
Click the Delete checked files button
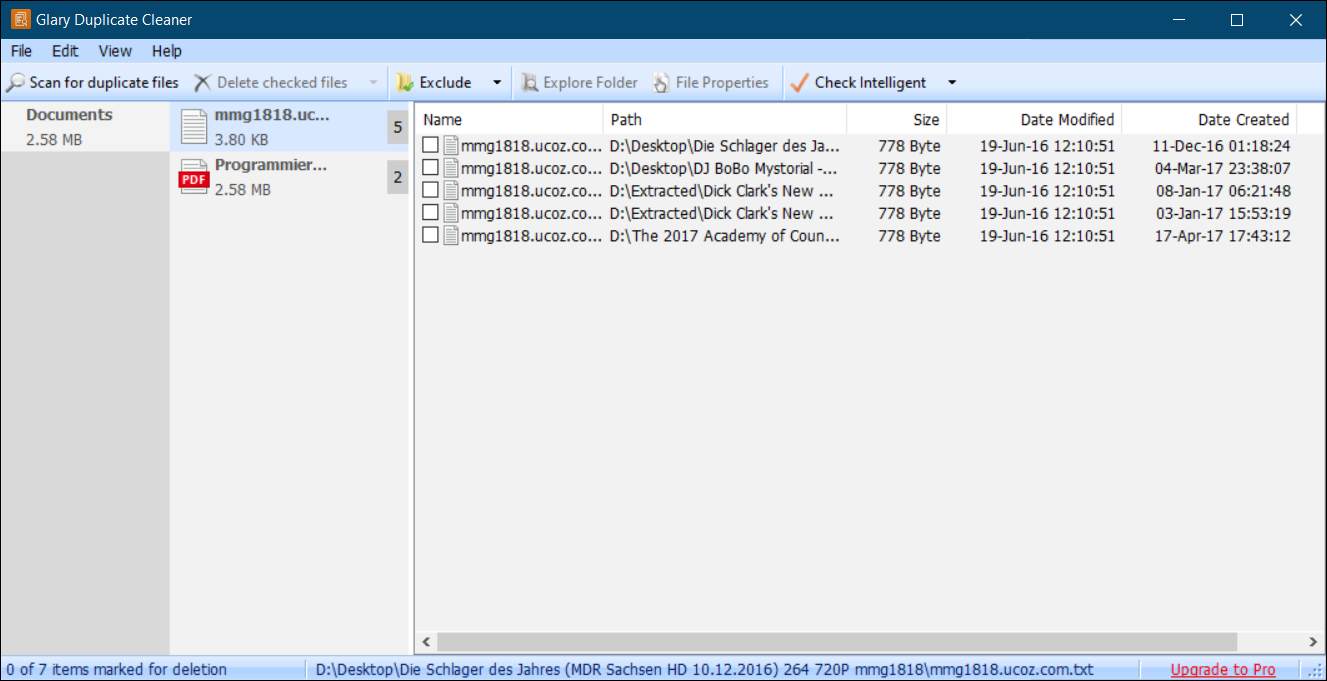pos(272,83)
